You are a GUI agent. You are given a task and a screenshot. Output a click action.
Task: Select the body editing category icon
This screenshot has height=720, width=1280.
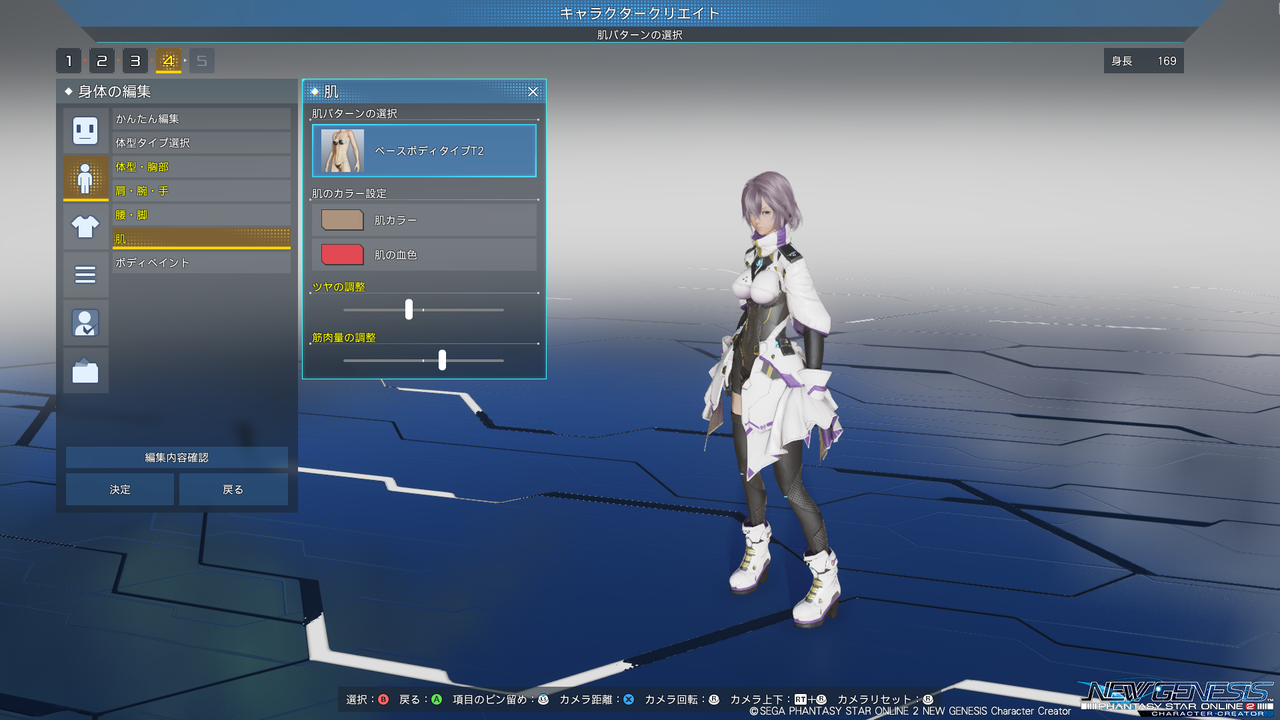pos(86,178)
